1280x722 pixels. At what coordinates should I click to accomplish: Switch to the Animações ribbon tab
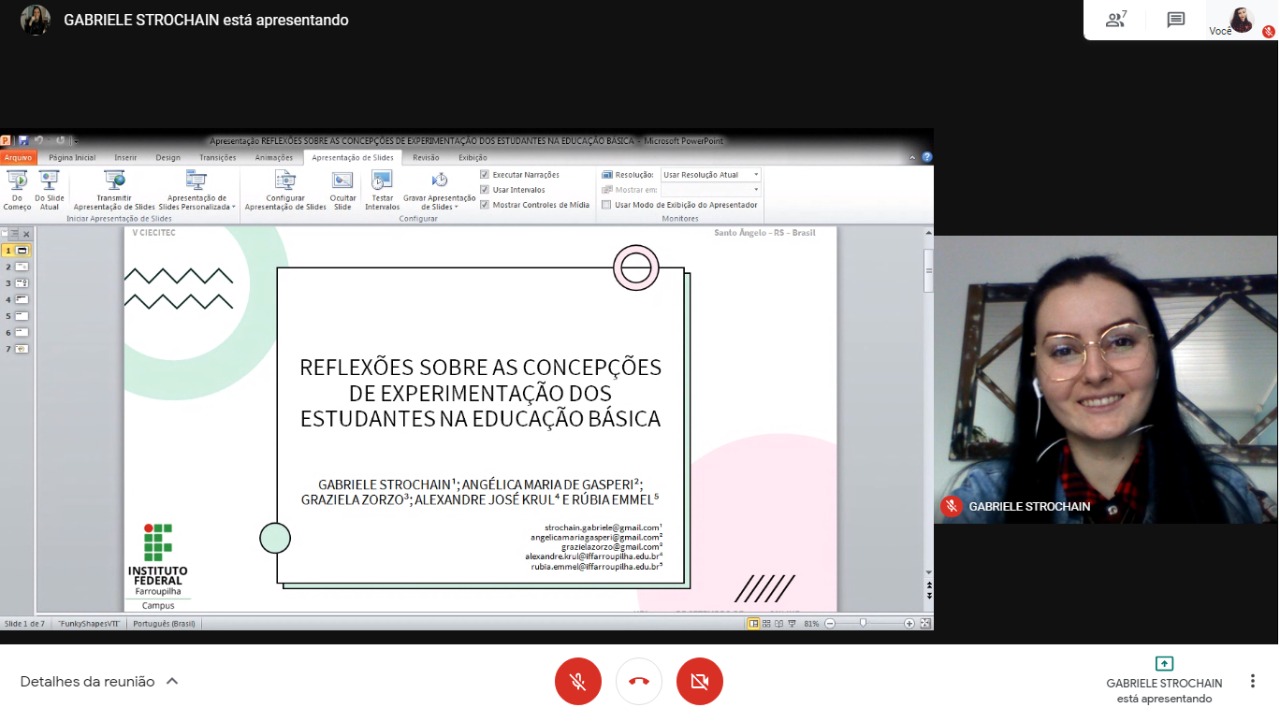[x=274, y=158]
